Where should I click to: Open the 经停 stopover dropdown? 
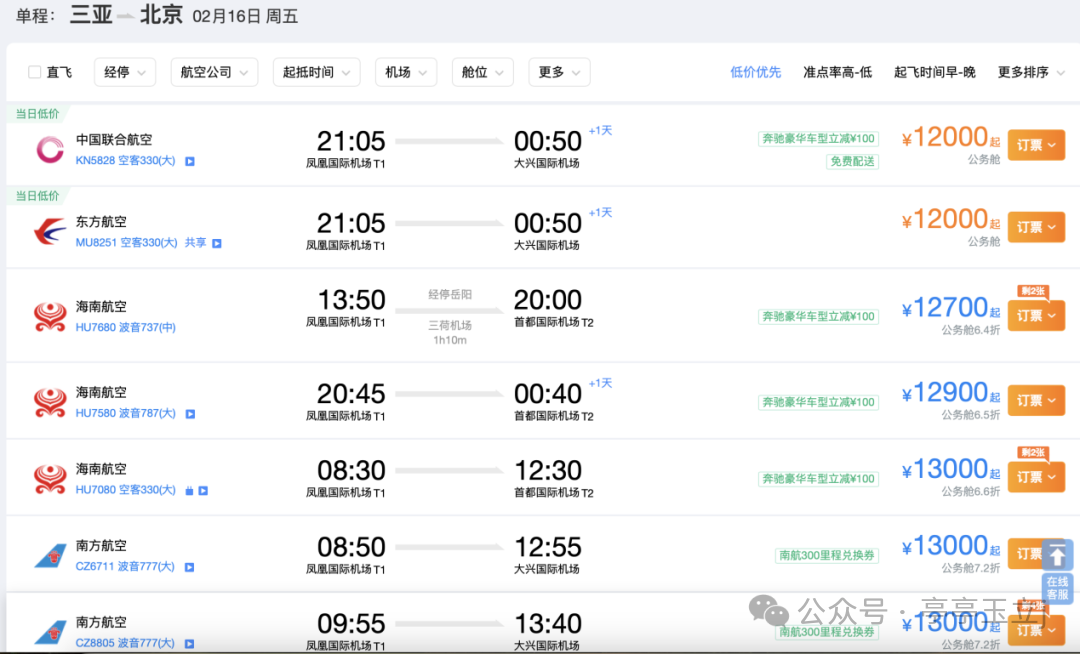click(125, 72)
